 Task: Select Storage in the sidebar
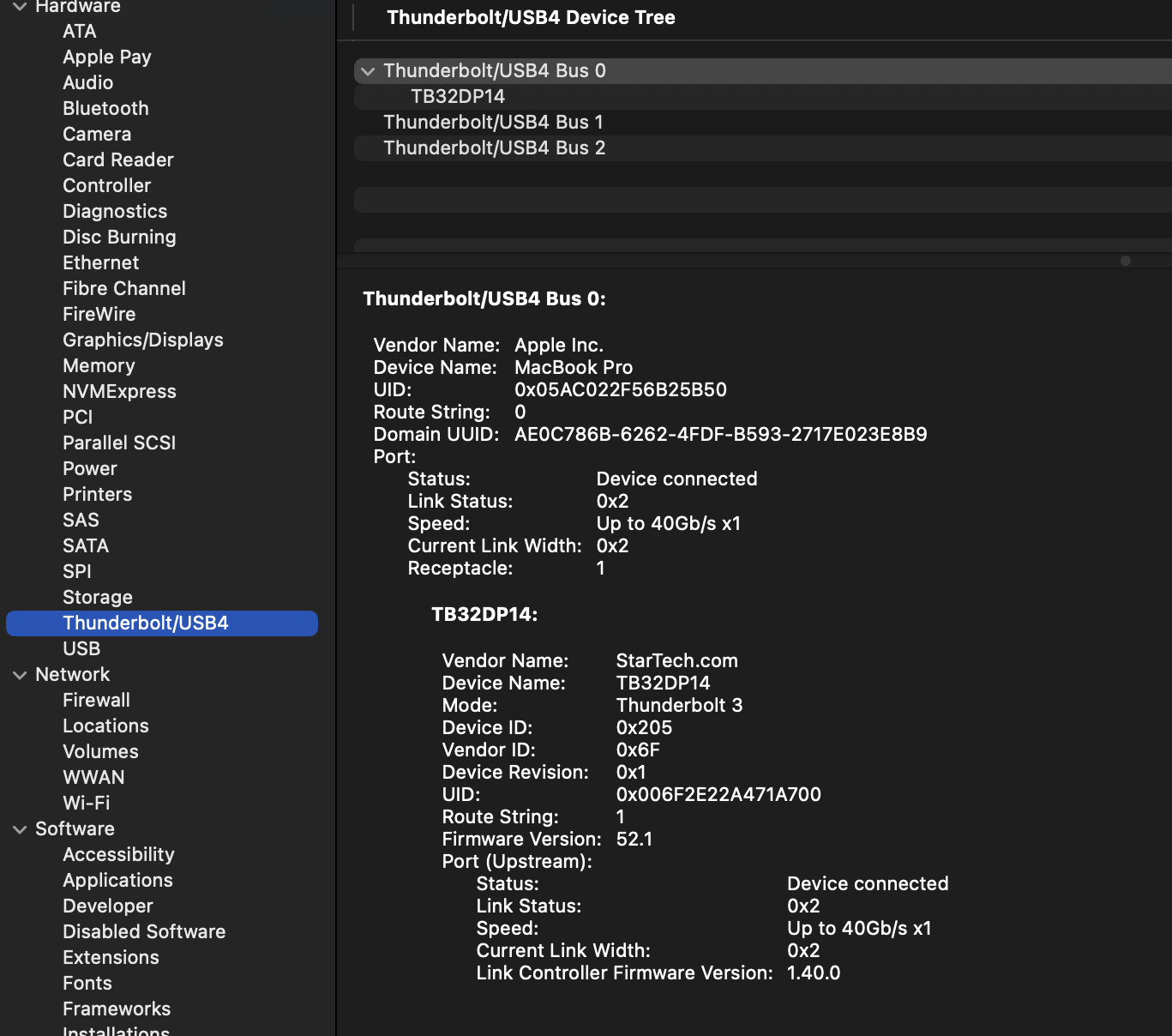[98, 598]
